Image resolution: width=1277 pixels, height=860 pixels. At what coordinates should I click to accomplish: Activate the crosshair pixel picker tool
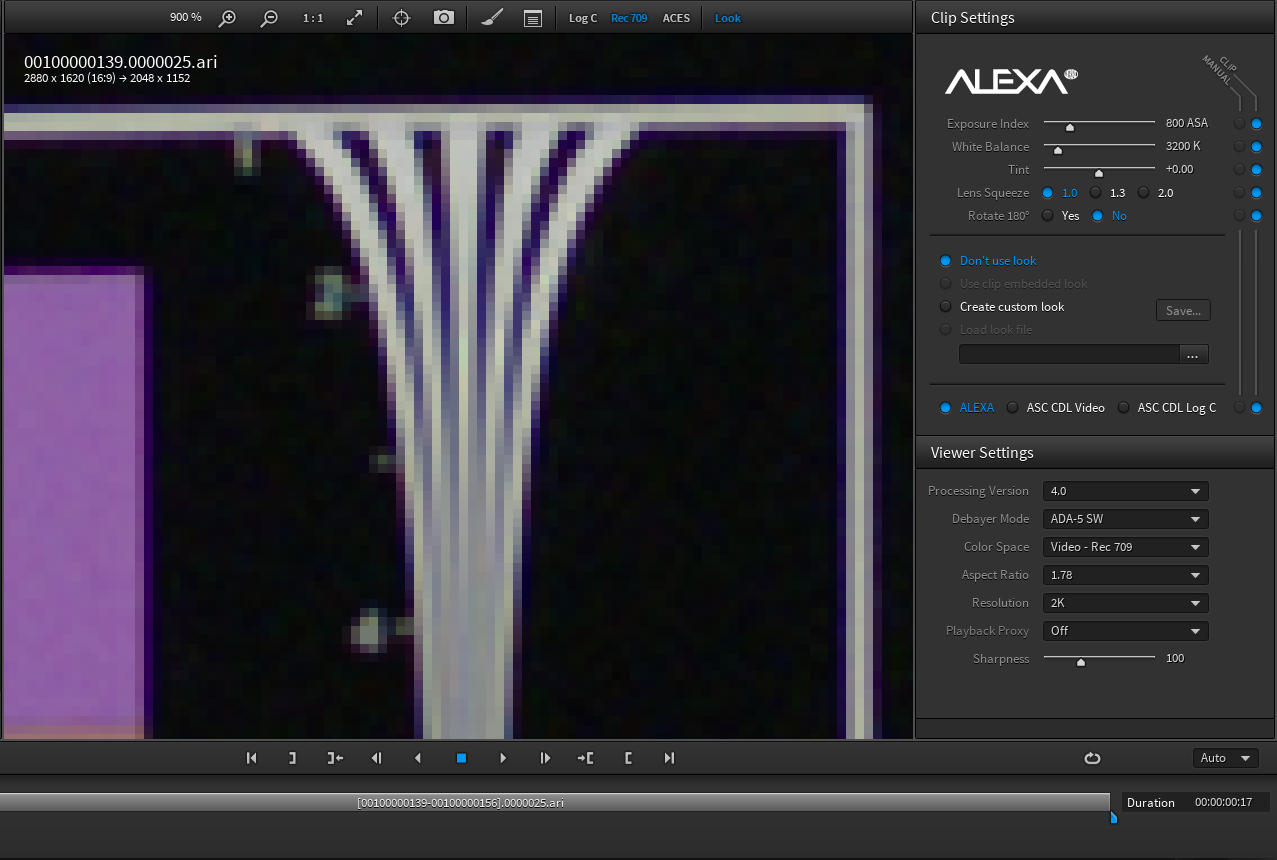[x=401, y=18]
